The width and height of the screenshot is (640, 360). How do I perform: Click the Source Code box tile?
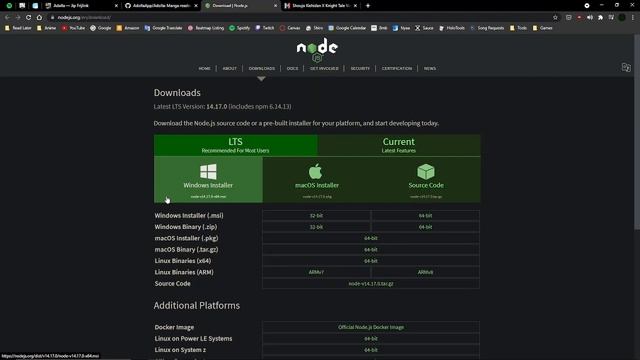click(x=426, y=180)
